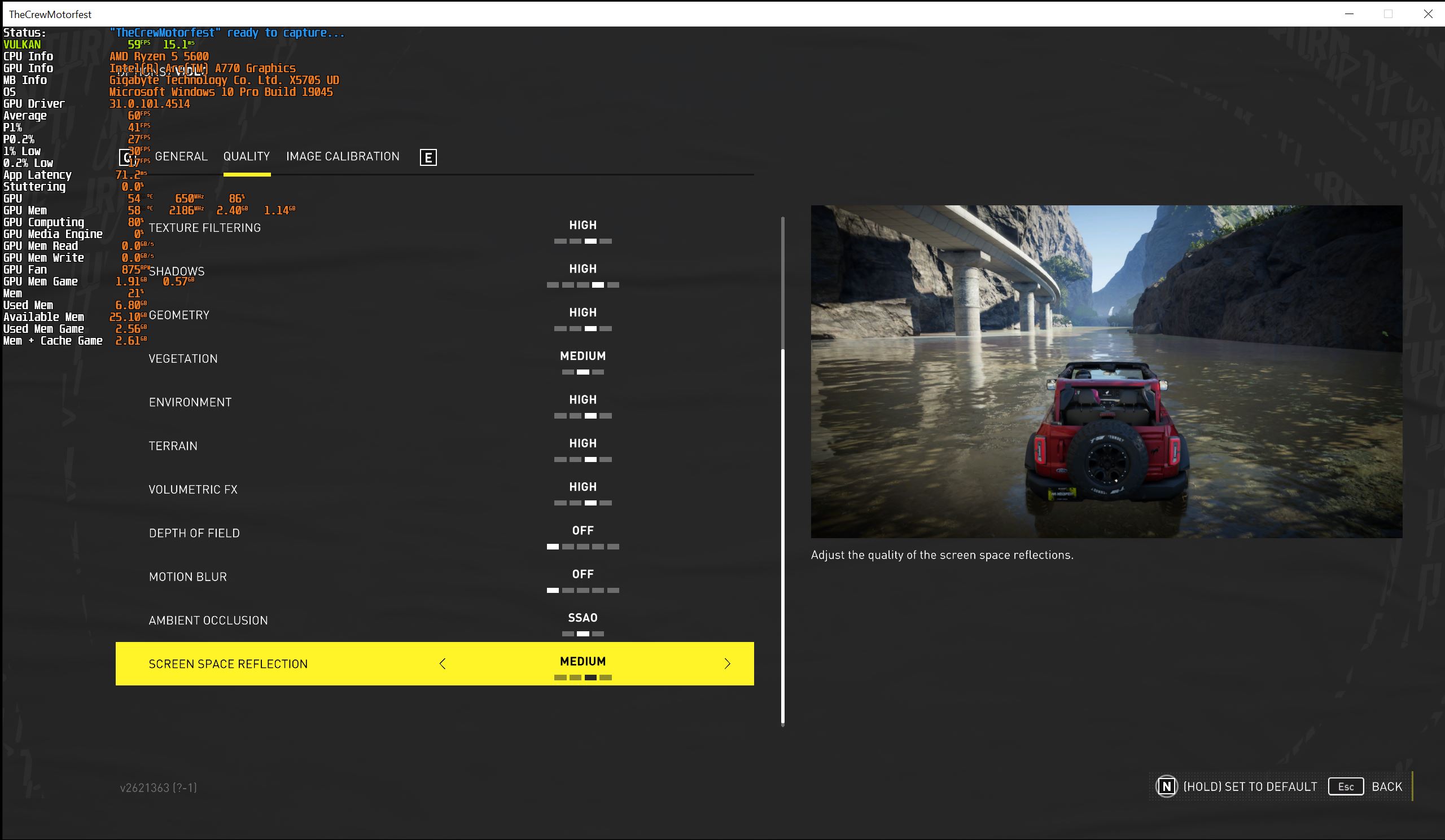Image resolution: width=1445 pixels, height=840 pixels.
Task: Select the Motion Blur OFF setting
Action: [583, 575]
